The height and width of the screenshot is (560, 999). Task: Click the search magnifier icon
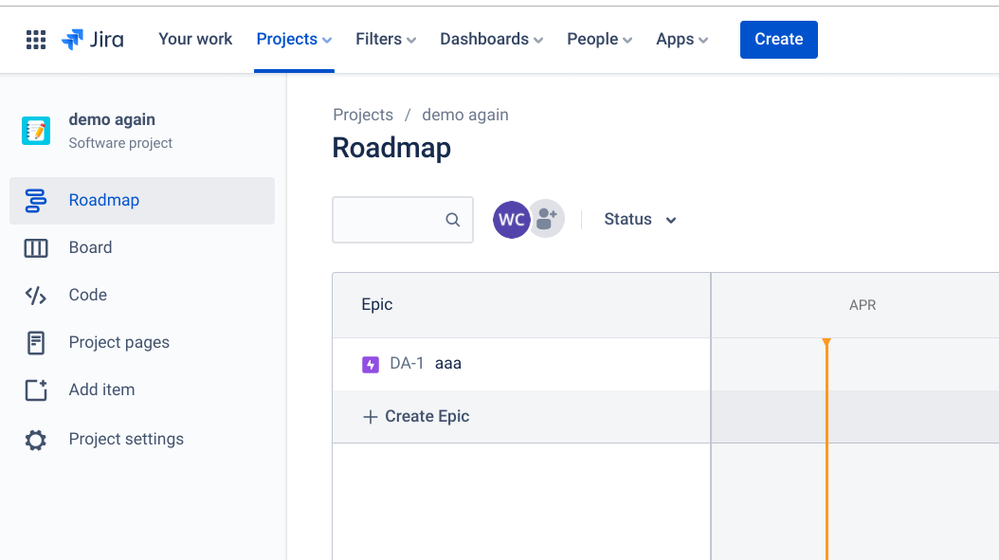(x=452, y=220)
